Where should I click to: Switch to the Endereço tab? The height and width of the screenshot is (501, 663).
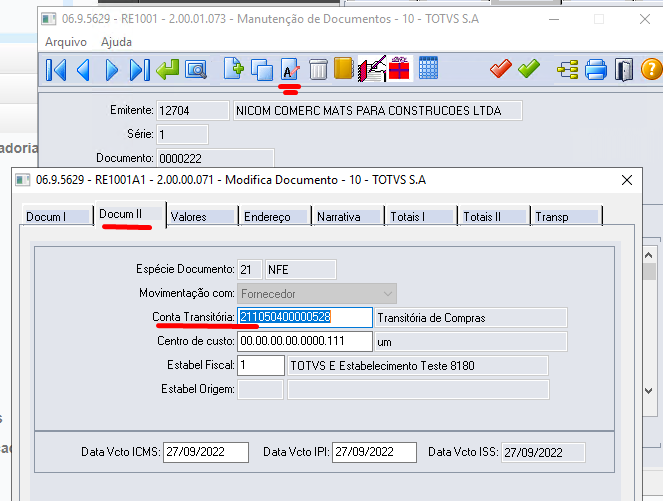coord(276,216)
